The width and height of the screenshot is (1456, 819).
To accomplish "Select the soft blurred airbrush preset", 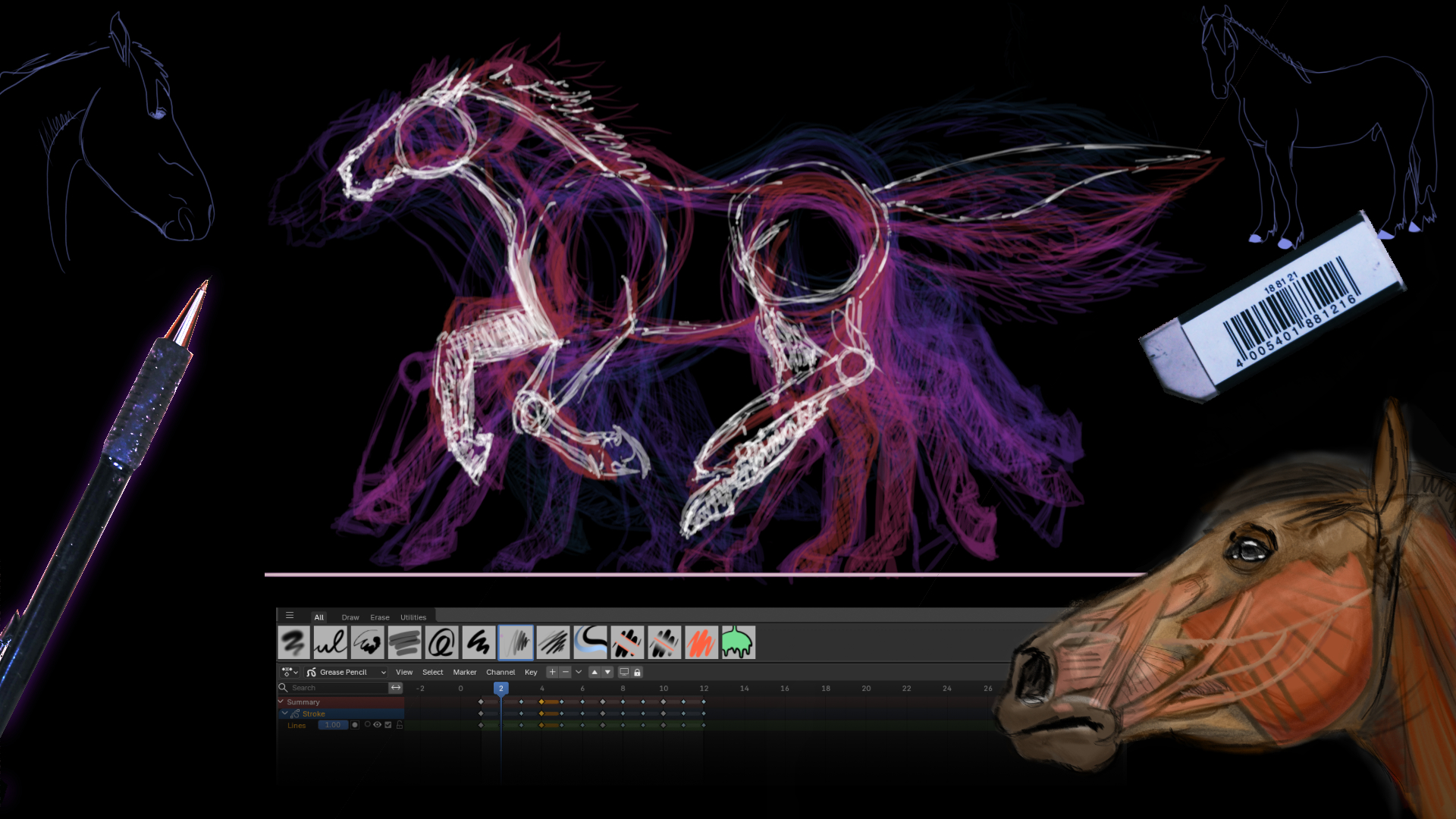I will click(293, 643).
